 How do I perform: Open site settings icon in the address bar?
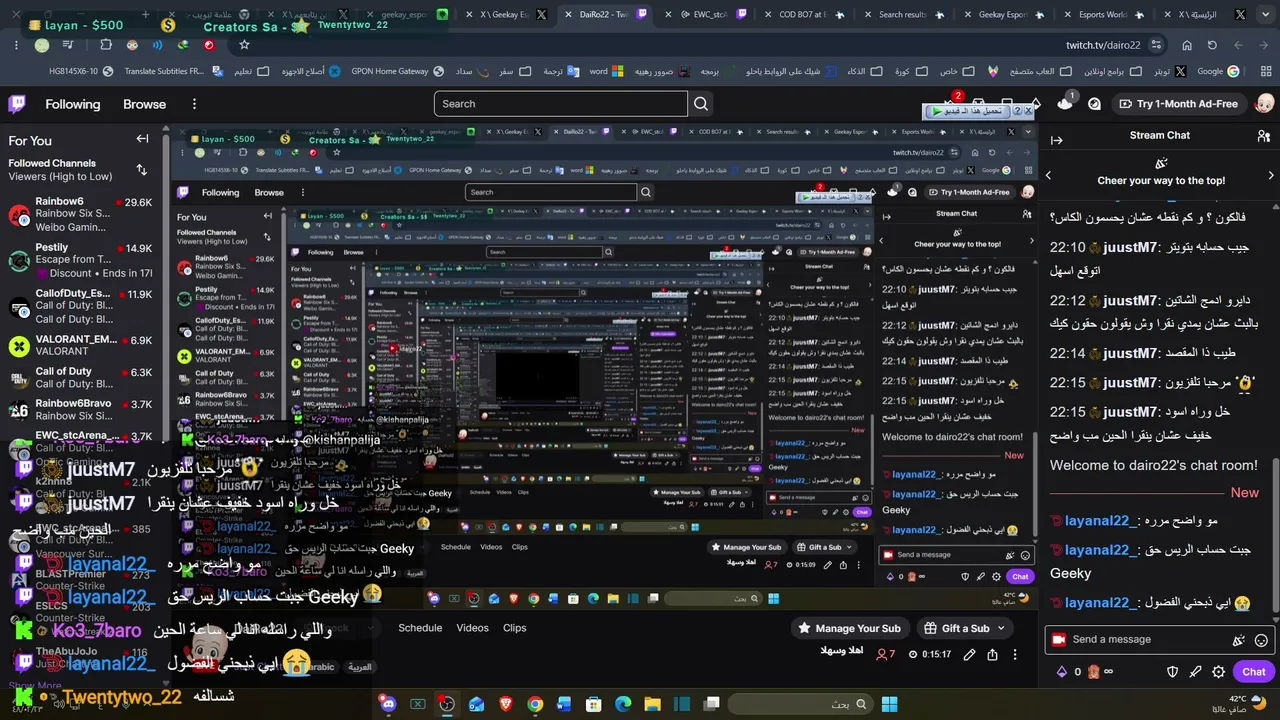click(1156, 45)
